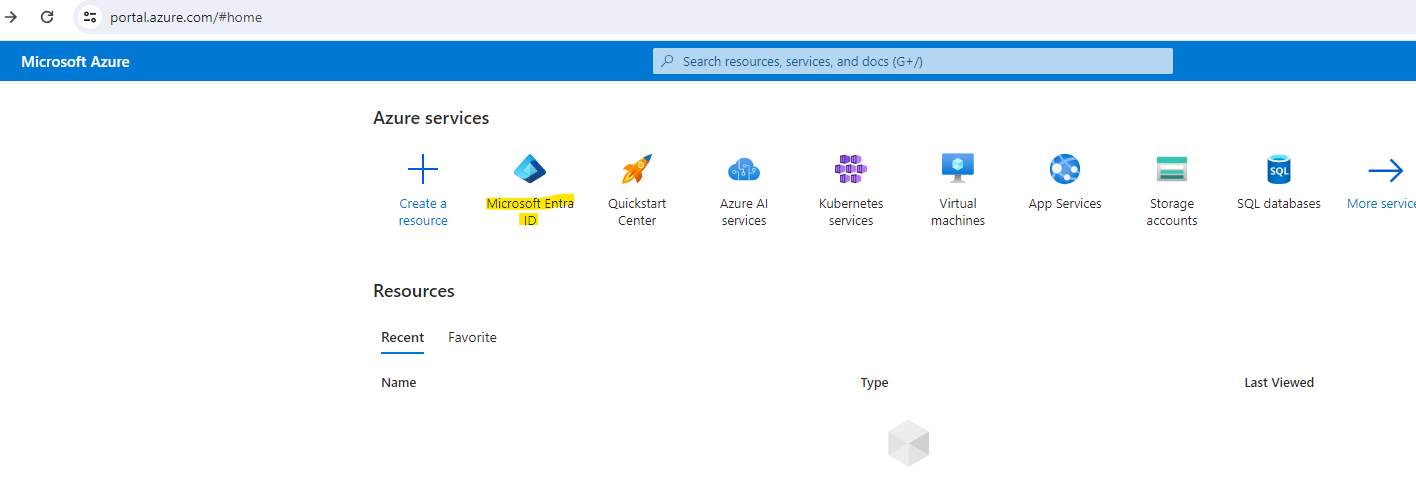Click the More services arrow icon
The image size is (1416, 478).
coord(1386,171)
